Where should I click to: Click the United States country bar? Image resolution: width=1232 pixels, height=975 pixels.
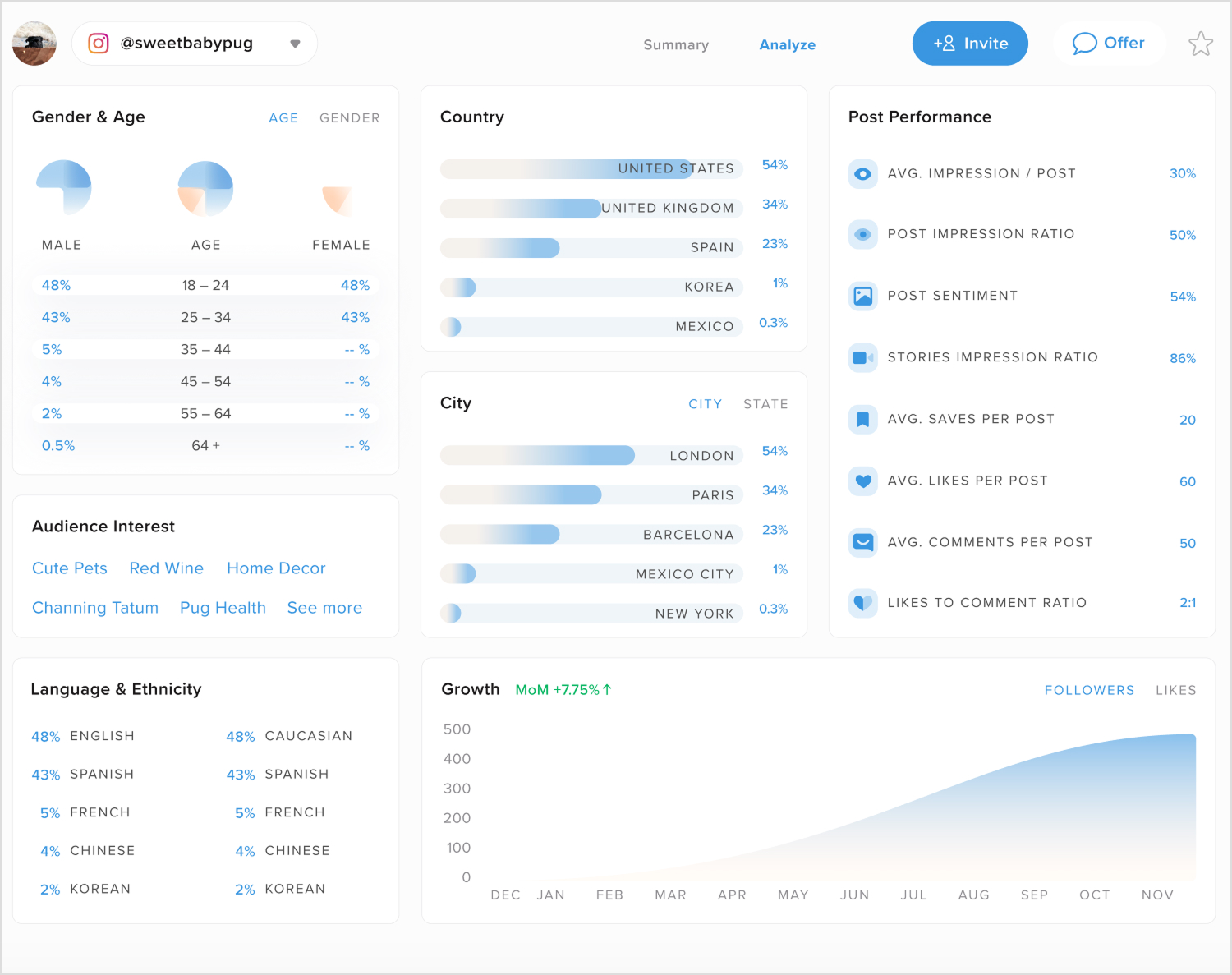point(591,168)
